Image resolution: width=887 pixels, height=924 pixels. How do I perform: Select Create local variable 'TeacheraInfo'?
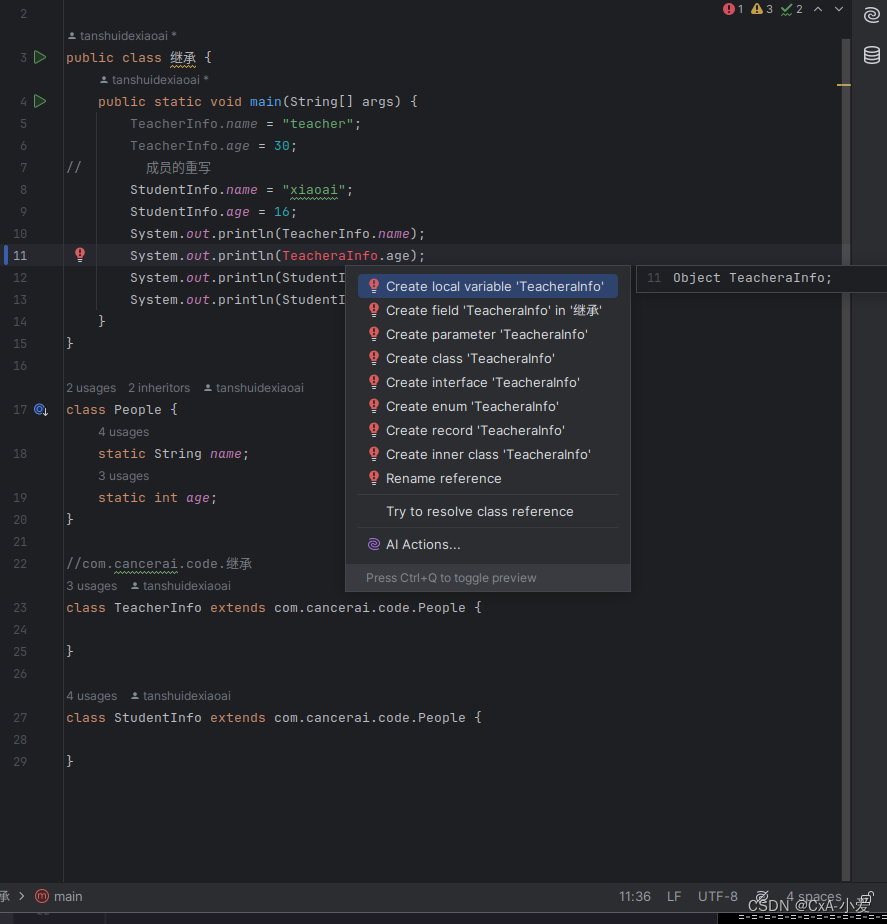coord(487,286)
